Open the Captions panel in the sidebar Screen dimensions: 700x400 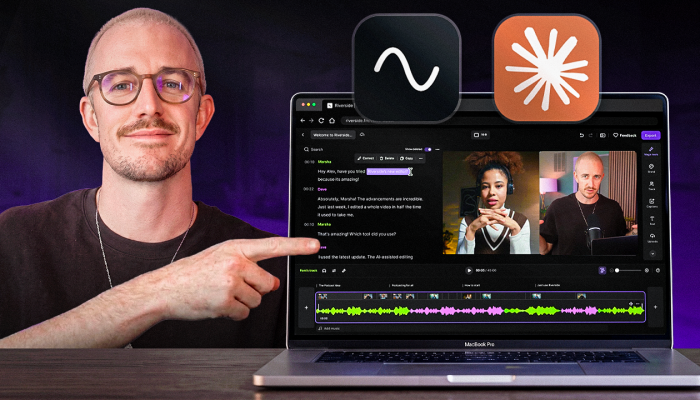652,203
